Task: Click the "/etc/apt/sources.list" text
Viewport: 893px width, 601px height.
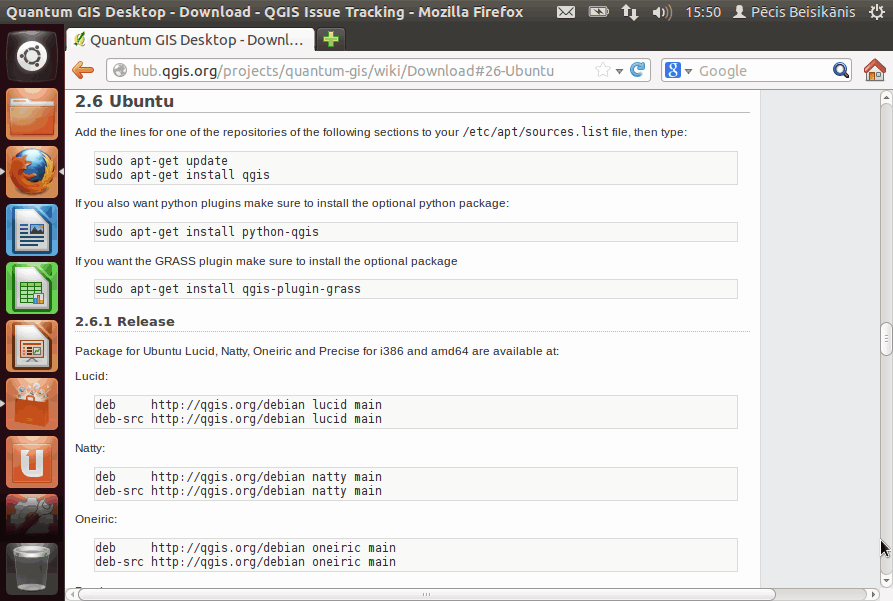Action: [x=535, y=132]
